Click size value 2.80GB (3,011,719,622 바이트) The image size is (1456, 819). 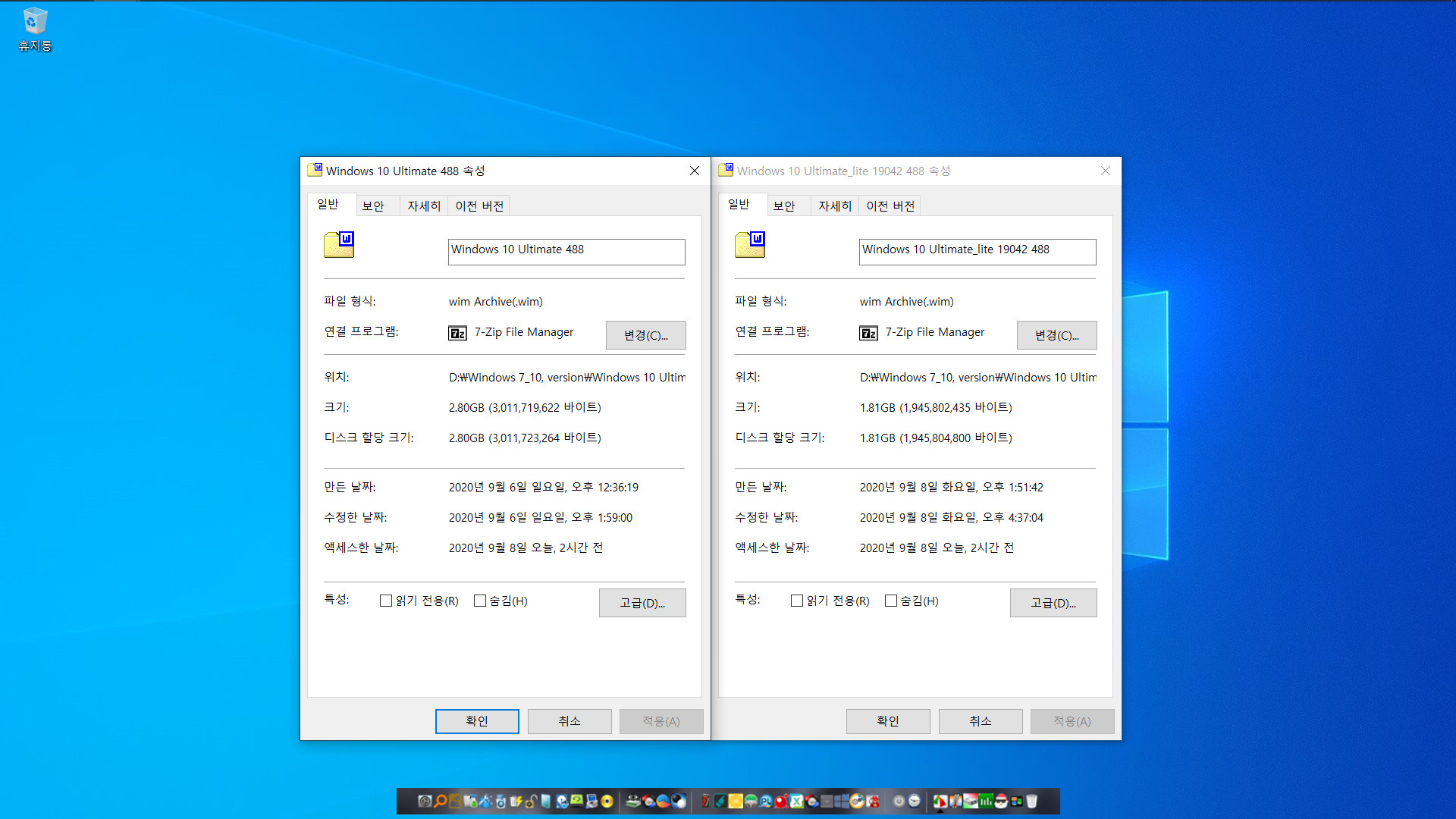point(525,408)
